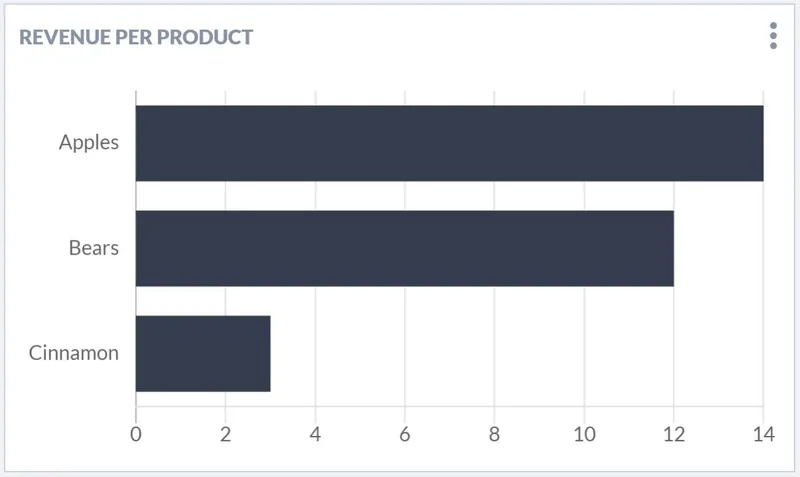800x477 pixels.
Task: Click the 8 axis value
Action: coord(494,434)
